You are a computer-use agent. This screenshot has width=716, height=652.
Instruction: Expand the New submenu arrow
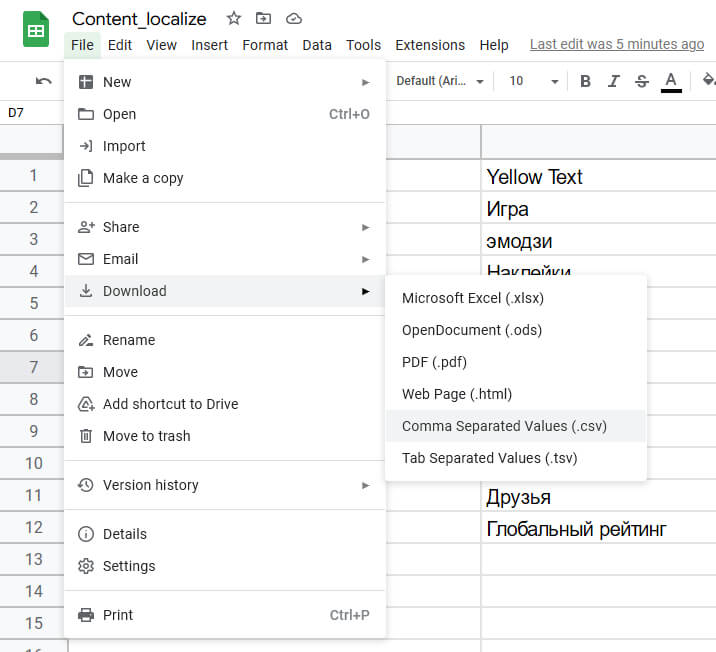tap(365, 83)
